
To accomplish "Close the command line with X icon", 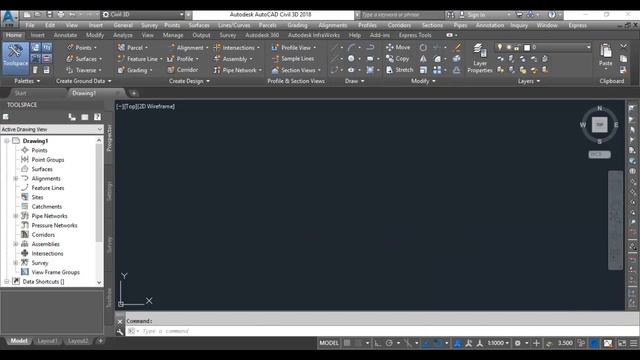I will [x=120, y=322].
